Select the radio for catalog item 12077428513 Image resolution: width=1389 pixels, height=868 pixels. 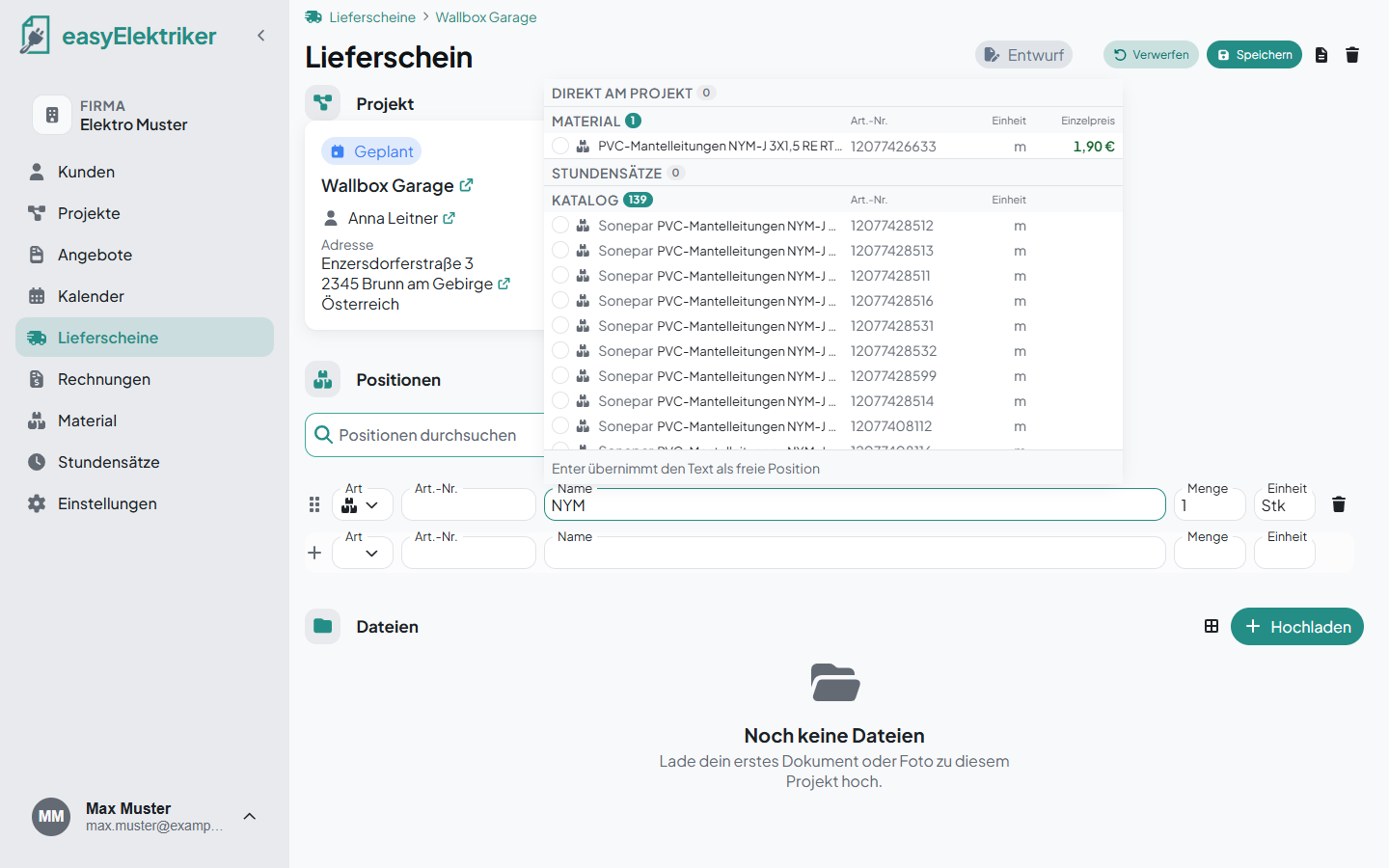pyautogui.click(x=560, y=250)
